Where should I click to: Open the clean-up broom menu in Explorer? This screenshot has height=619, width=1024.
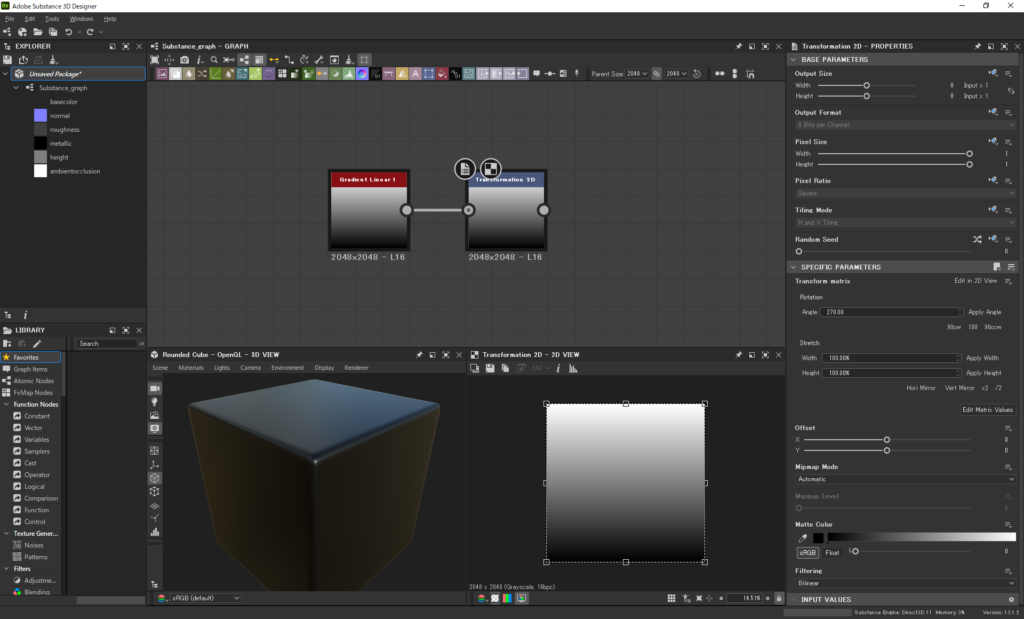(x=54, y=60)
